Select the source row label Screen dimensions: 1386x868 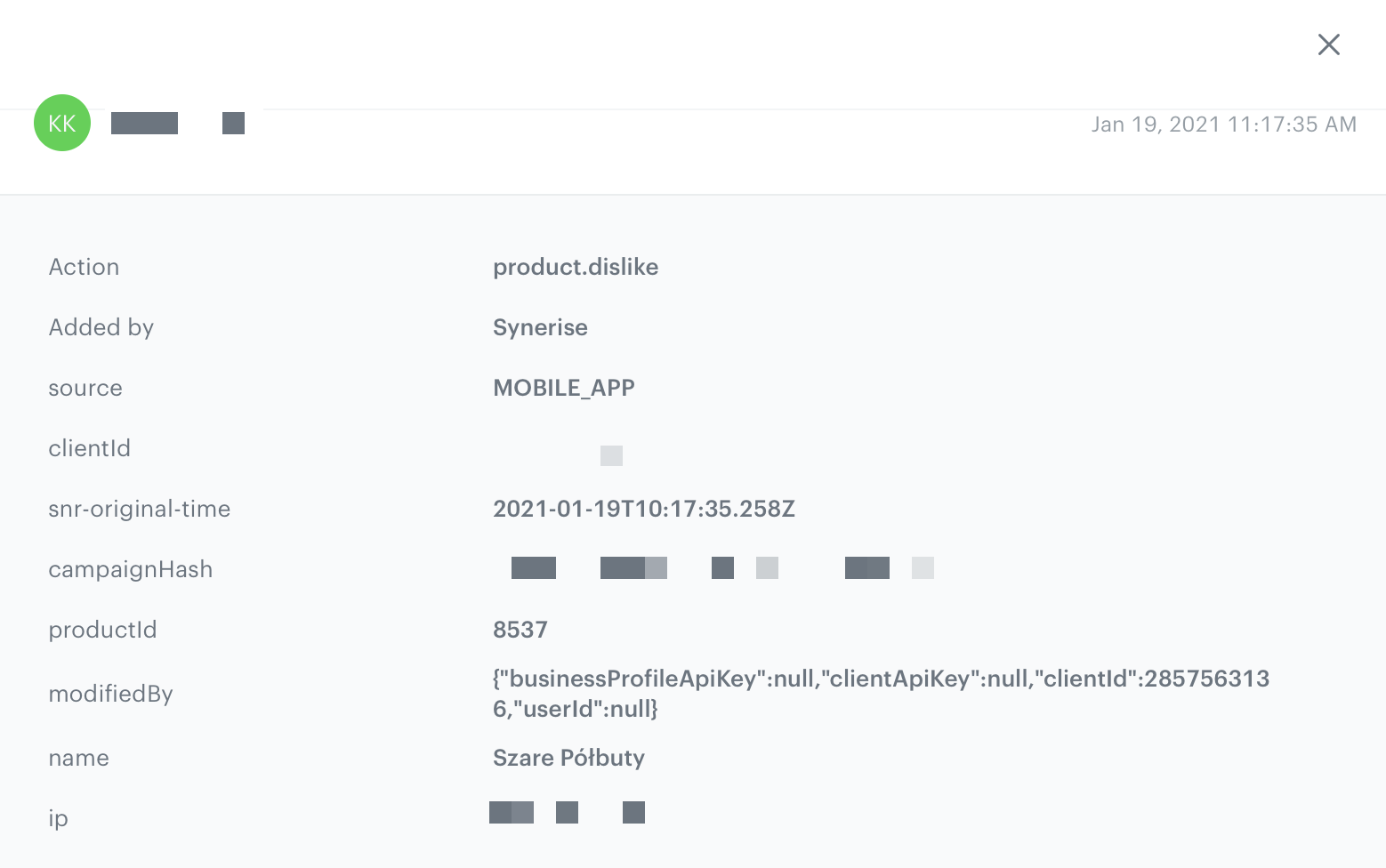pyautogui.click(x=85, y=388)
